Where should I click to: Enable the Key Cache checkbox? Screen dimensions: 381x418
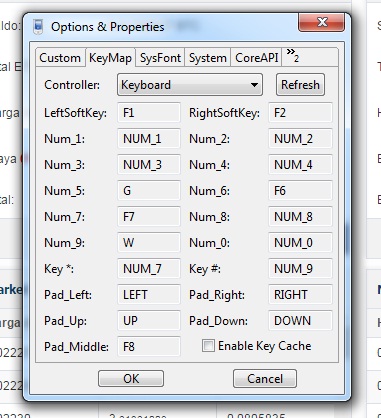click(208, 346)
